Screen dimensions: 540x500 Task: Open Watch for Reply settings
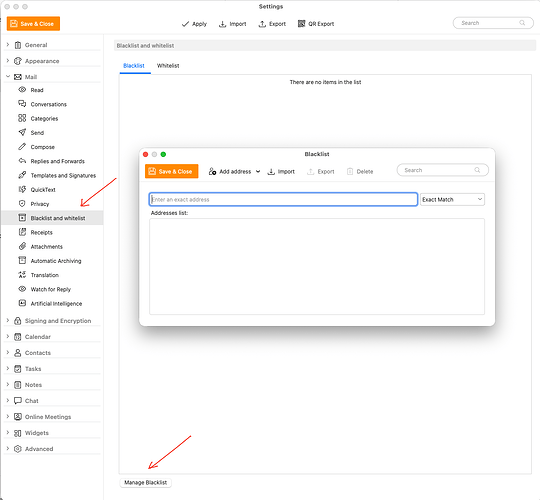click(x=50, y=289)
